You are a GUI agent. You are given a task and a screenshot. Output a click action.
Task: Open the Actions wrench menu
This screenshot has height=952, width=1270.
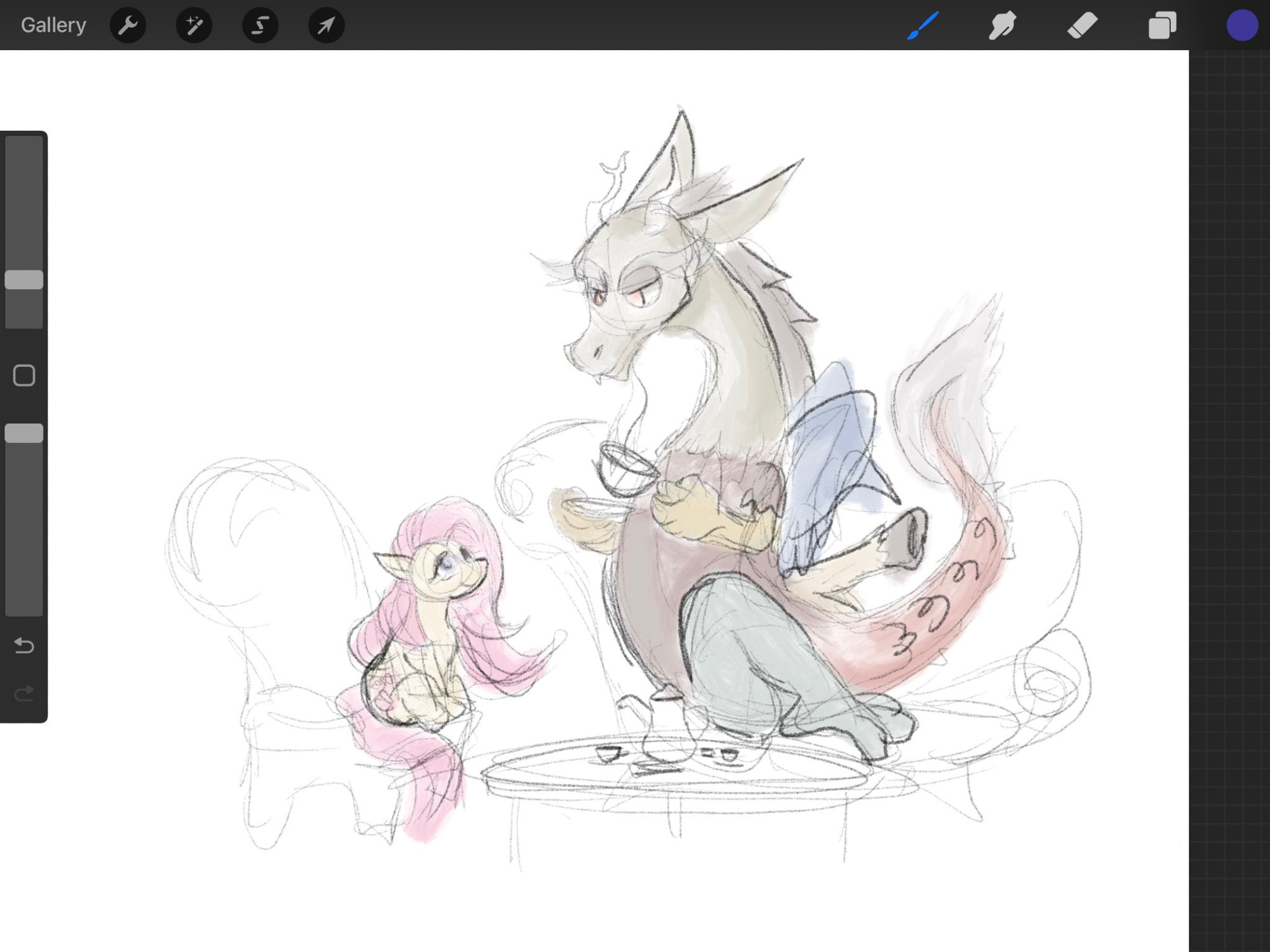pos(128,25)
